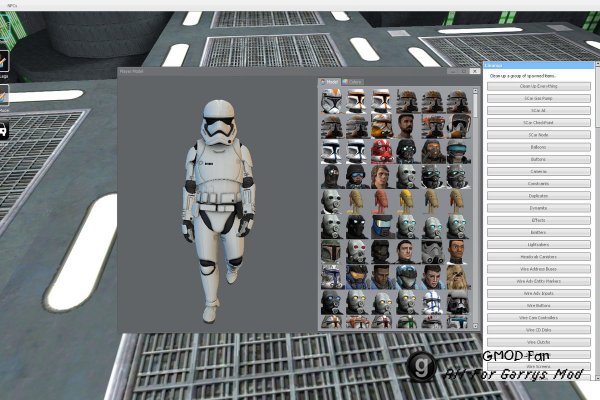
Task: Pick the bright yellow battle droid model
Action: click(406, 202)
